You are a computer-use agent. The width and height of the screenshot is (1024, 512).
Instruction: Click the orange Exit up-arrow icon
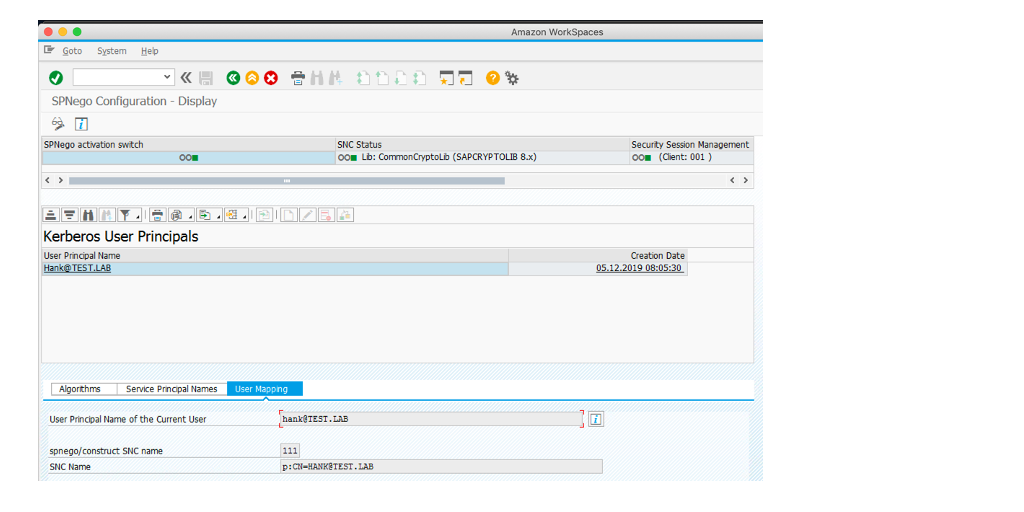pos(252,78)
